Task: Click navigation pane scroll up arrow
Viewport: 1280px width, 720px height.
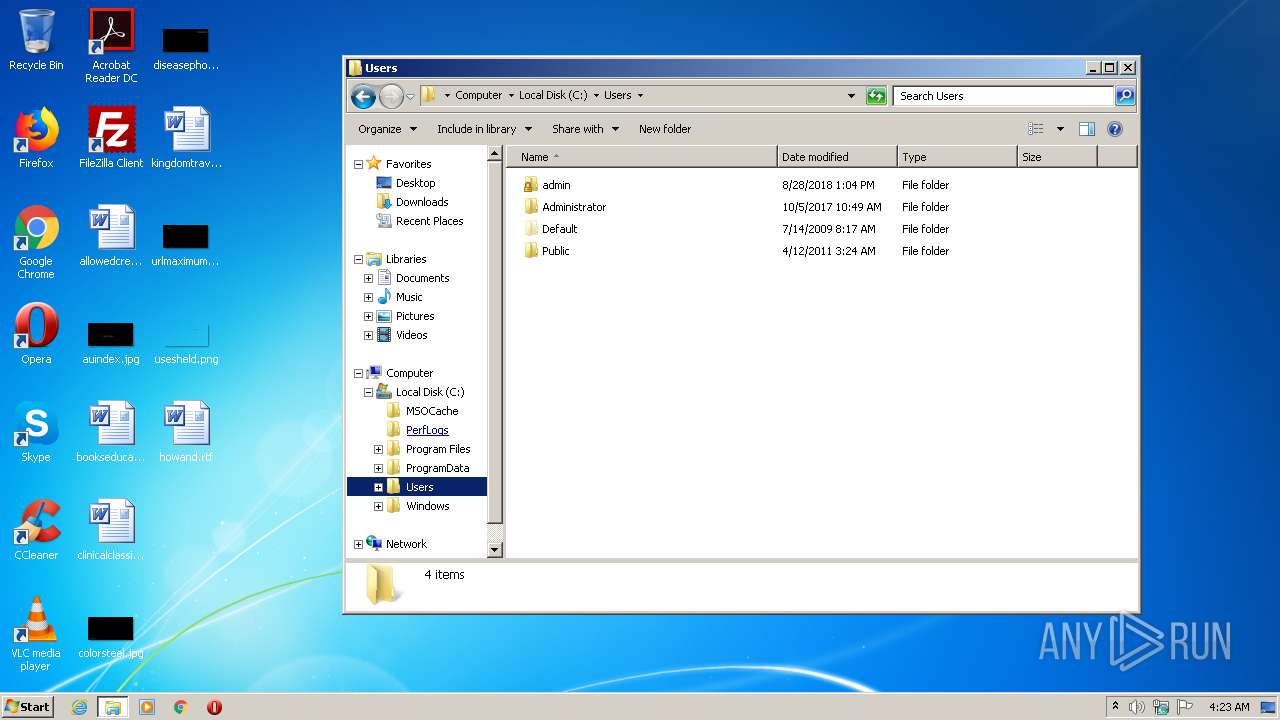Action: coord(494,154)
